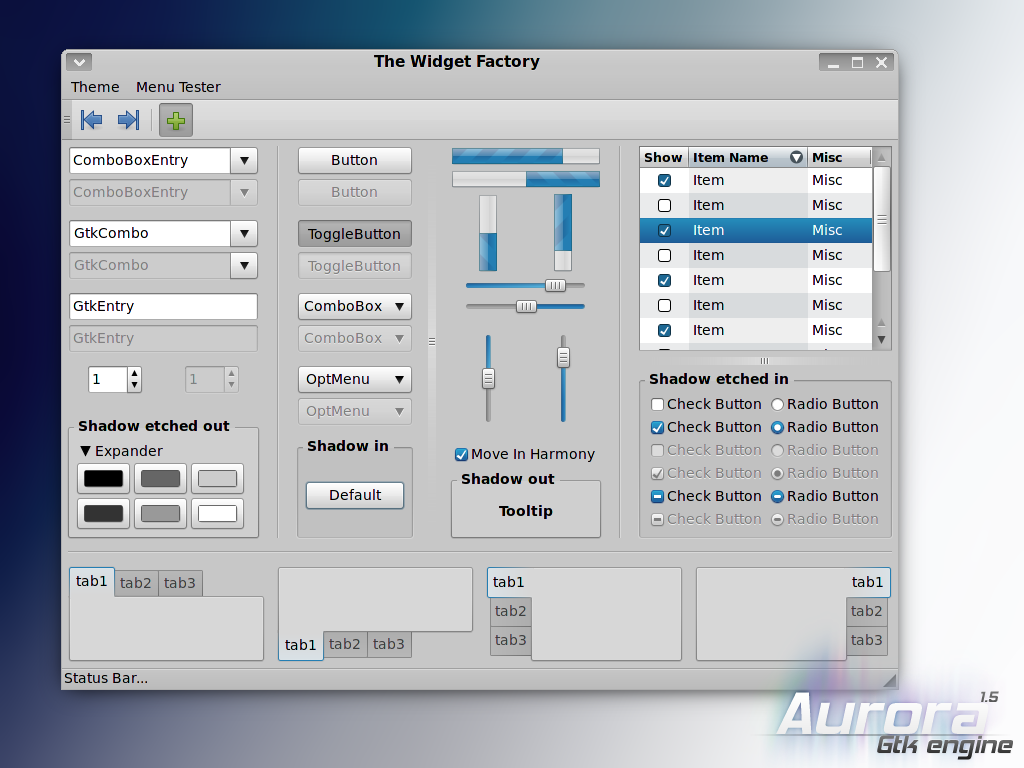Collapse the Expander triangle
The height and width of the screenshot is (768, 1024).
85,451
